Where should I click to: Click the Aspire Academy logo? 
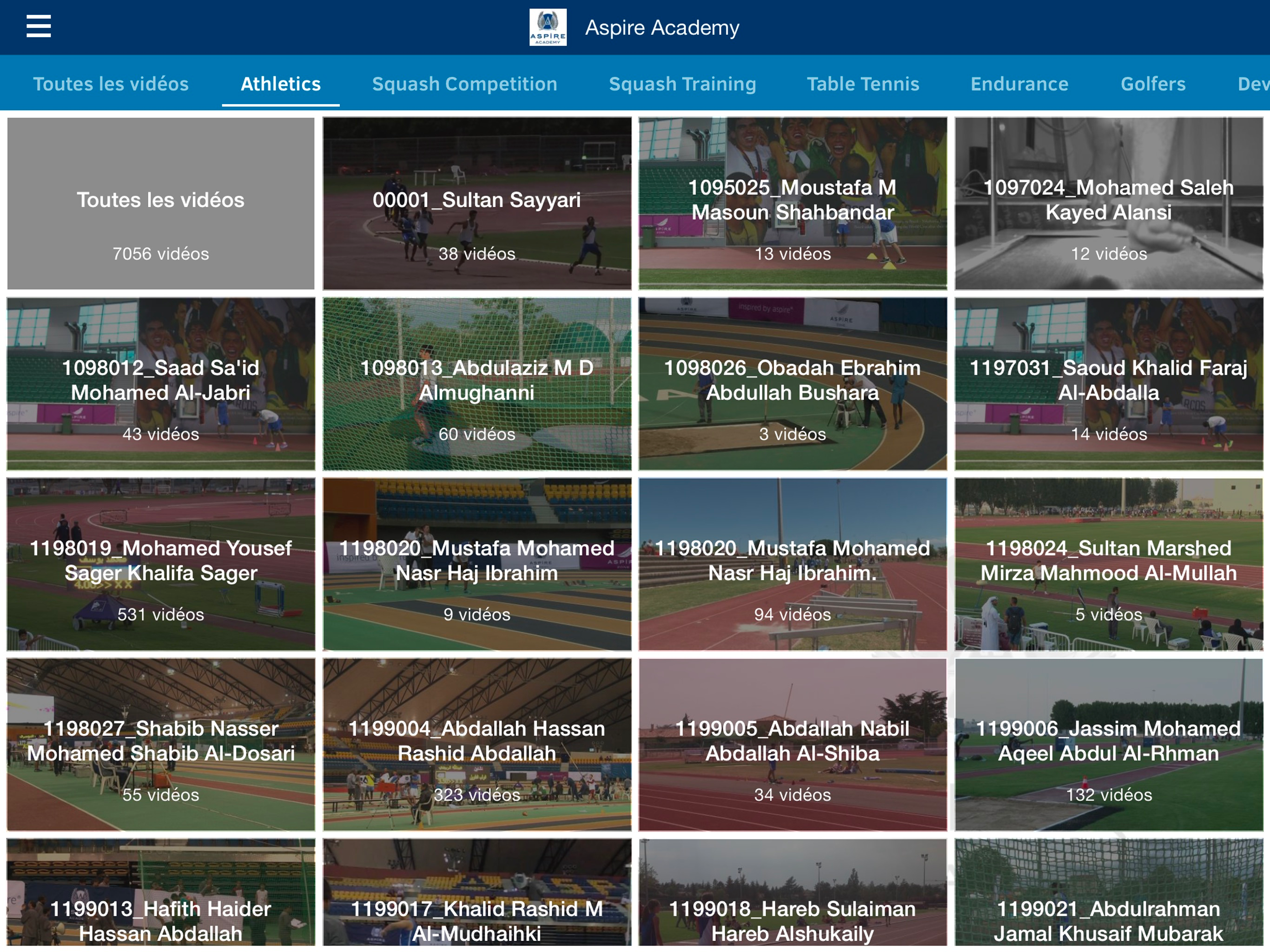(548, 27)
